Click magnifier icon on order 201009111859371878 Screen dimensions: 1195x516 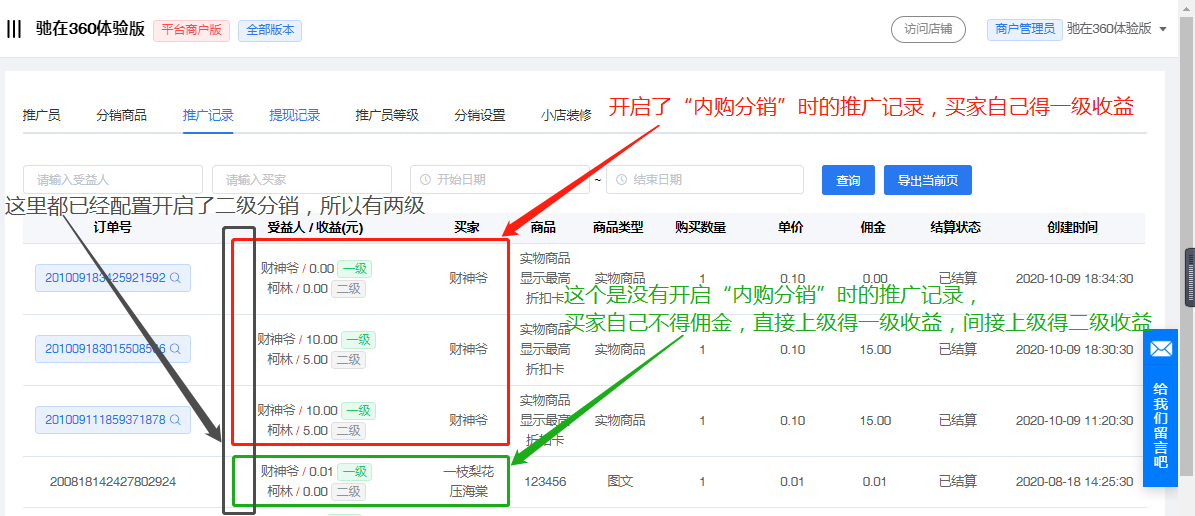click(x=175, y=420)
